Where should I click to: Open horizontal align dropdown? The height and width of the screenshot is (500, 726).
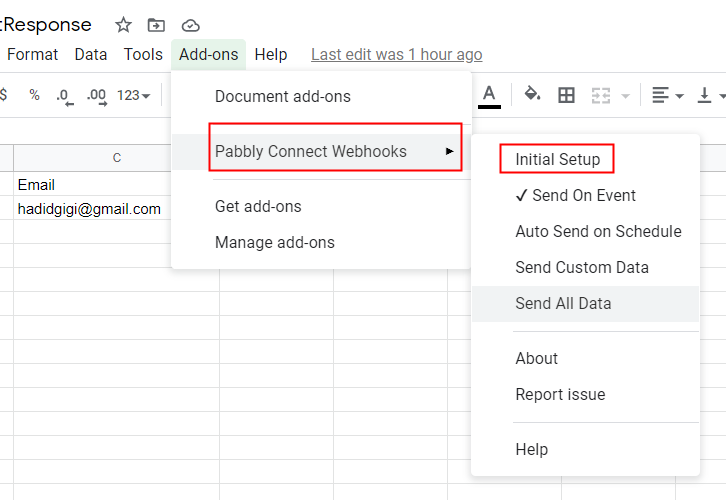pos(668,95)
